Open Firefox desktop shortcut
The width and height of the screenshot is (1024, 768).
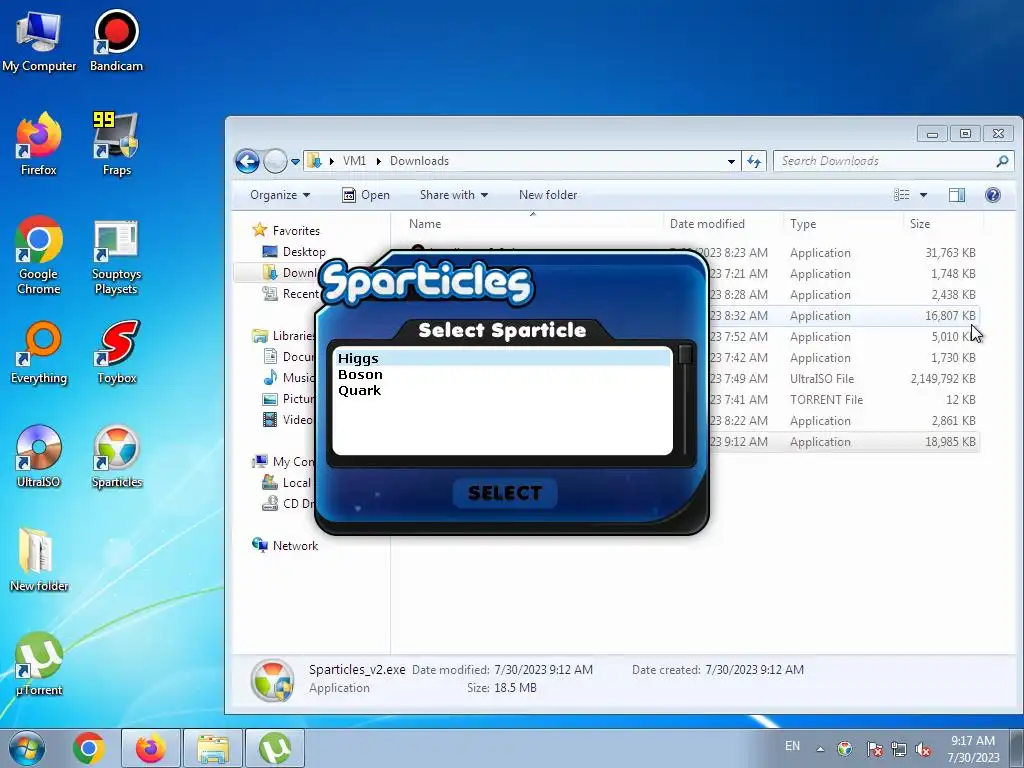pos(39,144)
